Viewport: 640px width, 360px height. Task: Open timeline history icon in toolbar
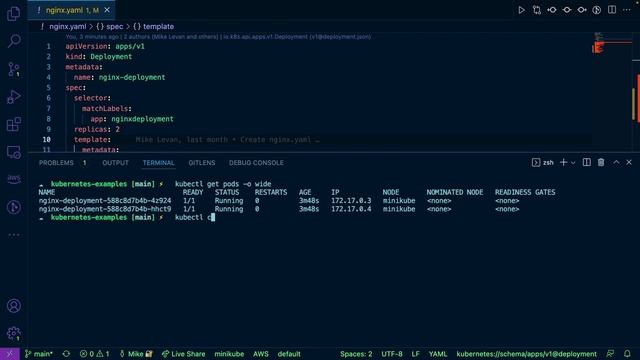pyautogui.click(x=597, y=10)
